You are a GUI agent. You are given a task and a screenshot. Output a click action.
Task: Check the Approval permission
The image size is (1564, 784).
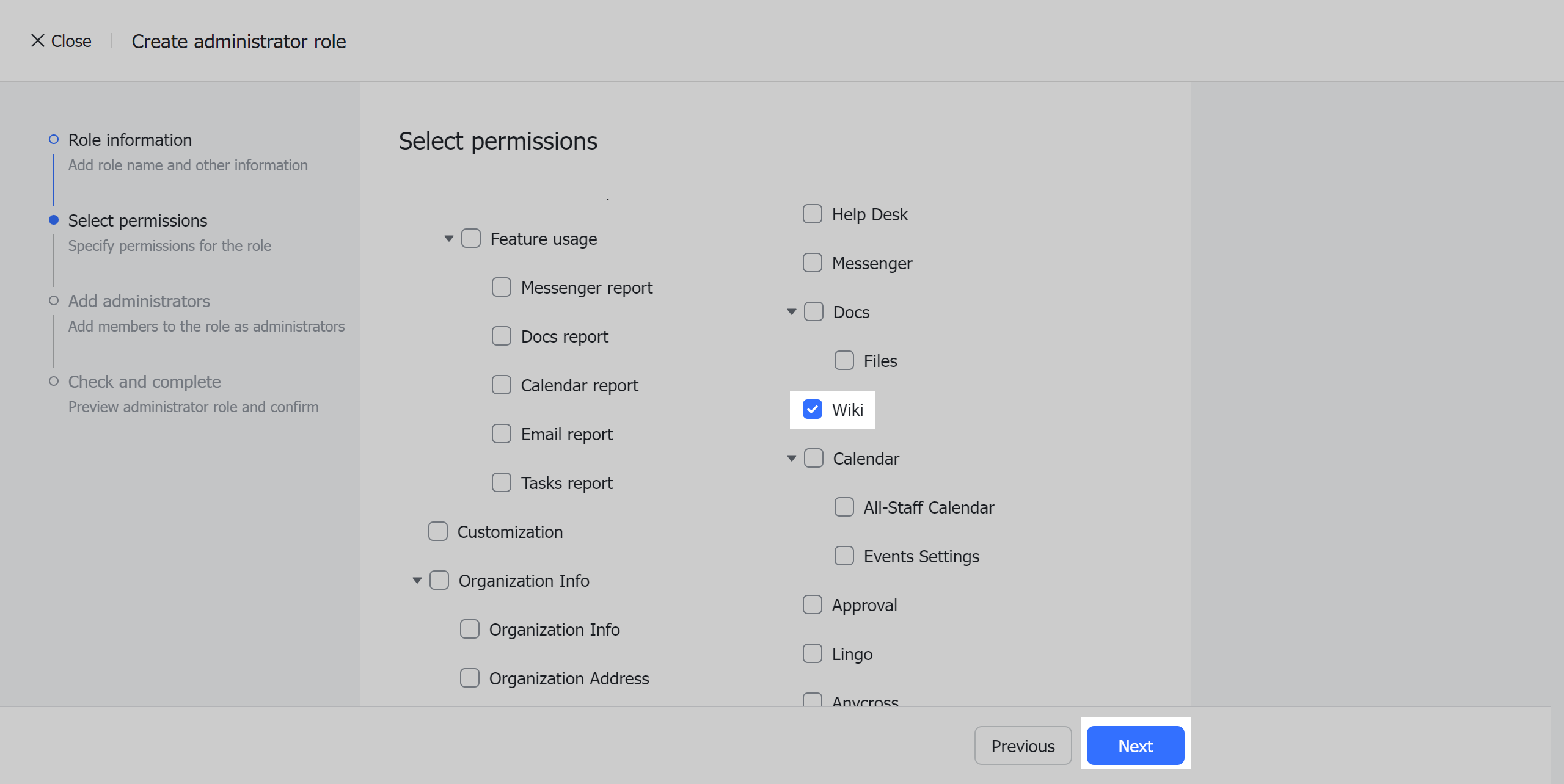[x=812, y=604]
